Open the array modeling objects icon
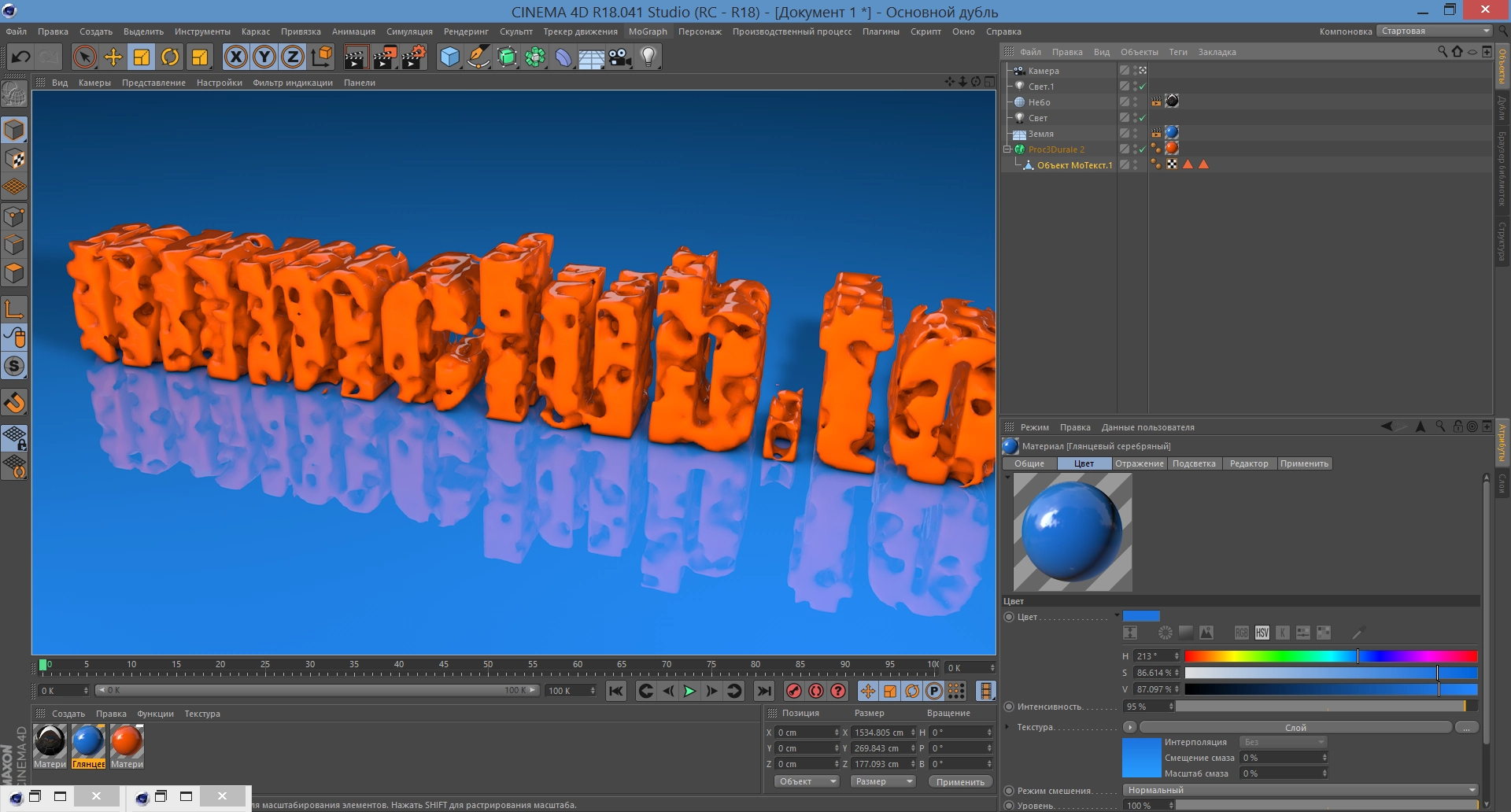This screenshot has height=812, width=1511. (535, 57)
